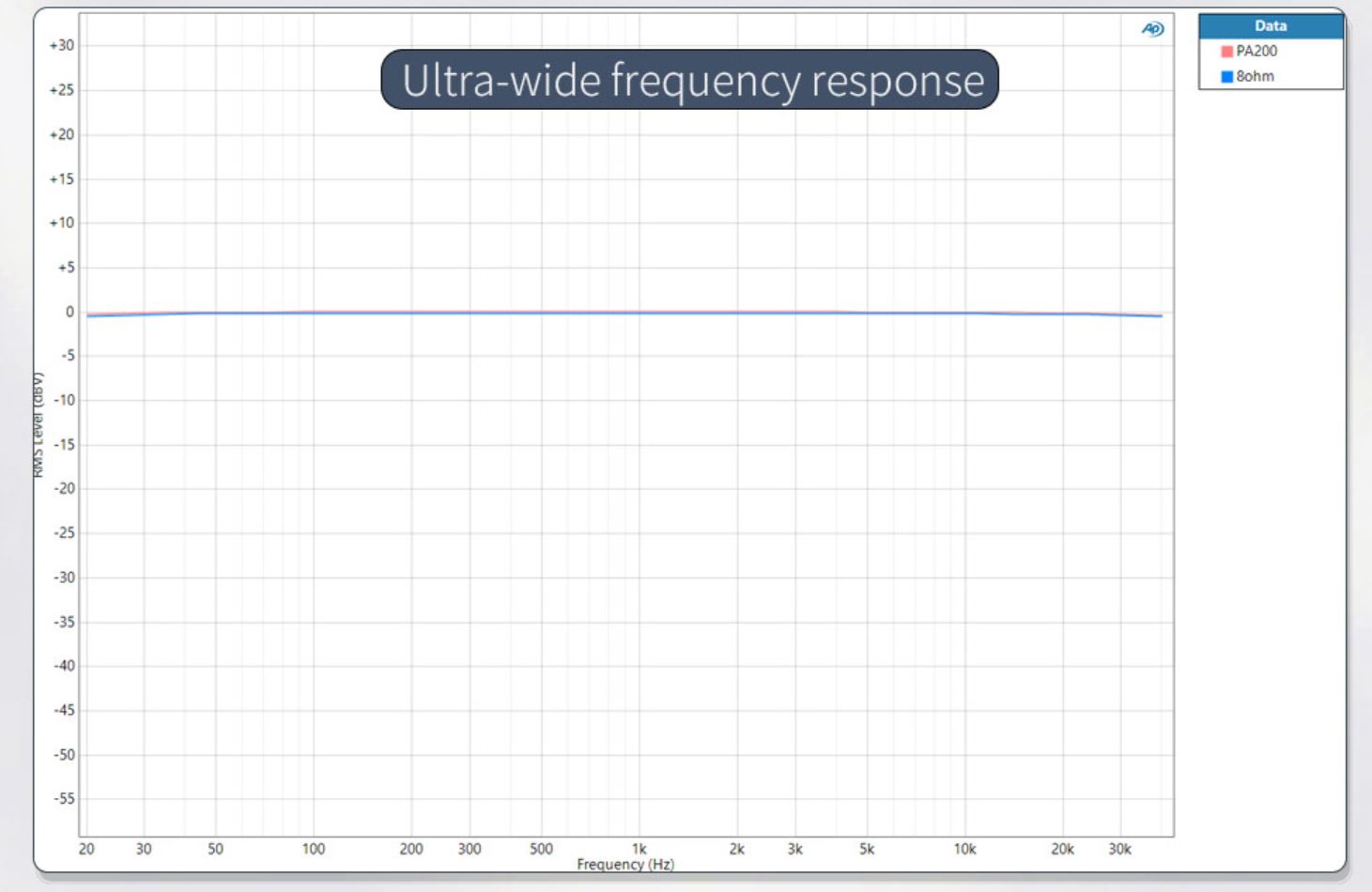Click the 5k x-axis tick label
This screenshot has height=892, width=1372.
point(866,849)
